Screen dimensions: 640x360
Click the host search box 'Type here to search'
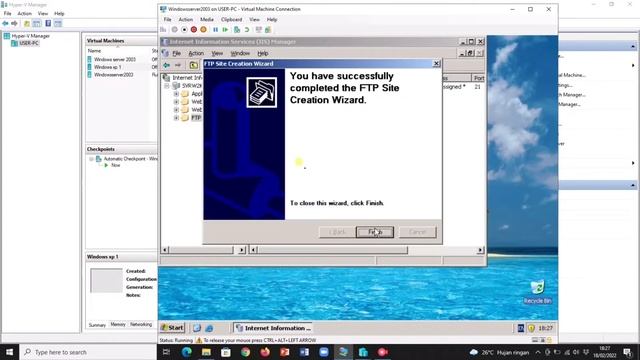[88, 352]
